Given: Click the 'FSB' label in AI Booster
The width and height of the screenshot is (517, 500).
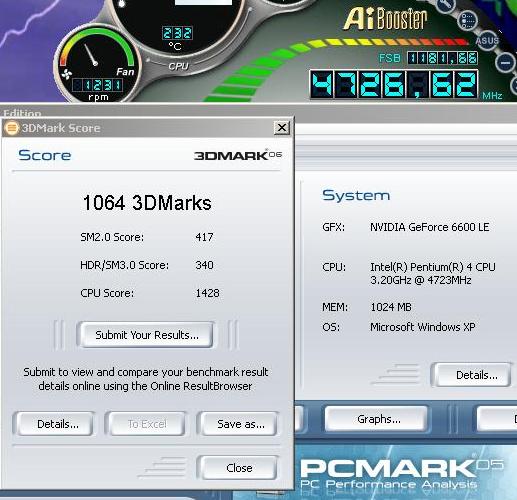Looking at the screenshot, I should (x=389, y=58).
